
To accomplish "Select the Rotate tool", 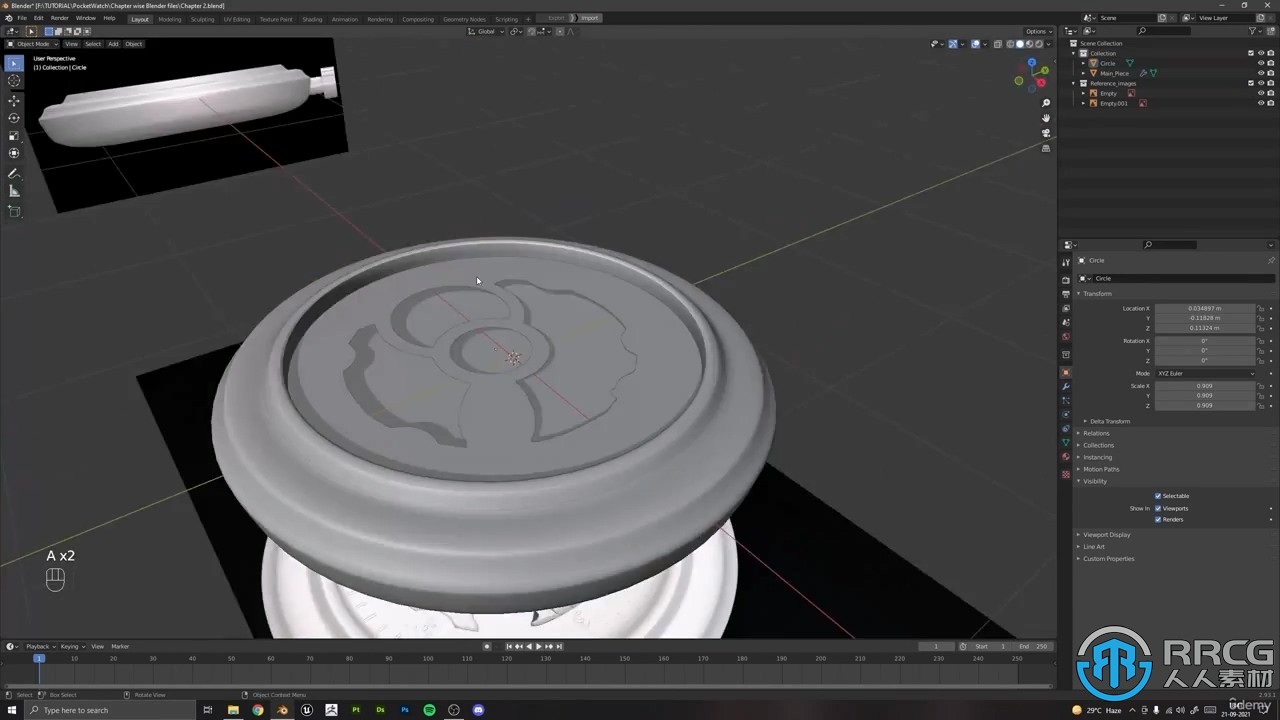I will [x=14, y=118].
